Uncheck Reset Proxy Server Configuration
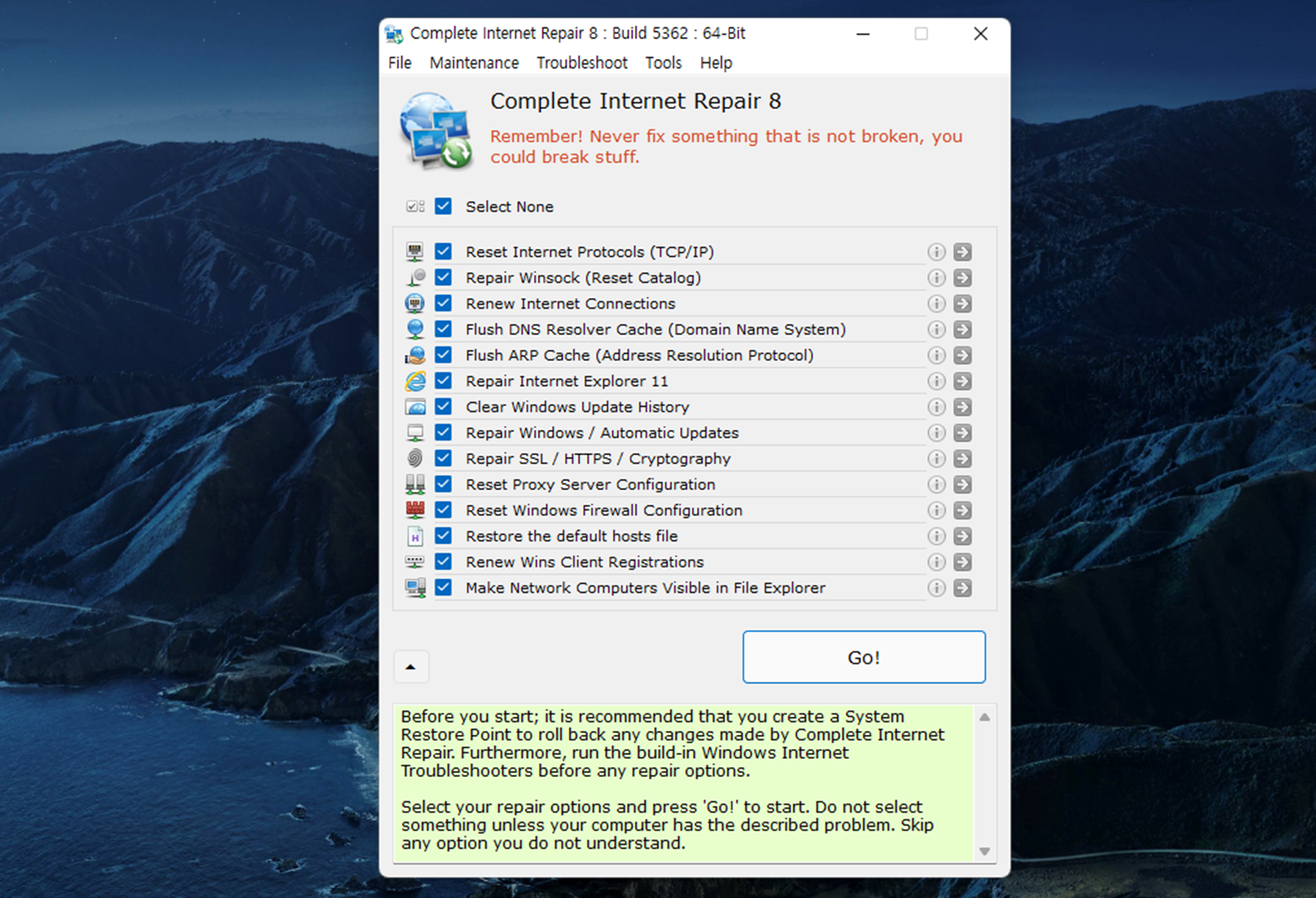 click(x=444, y=483)
